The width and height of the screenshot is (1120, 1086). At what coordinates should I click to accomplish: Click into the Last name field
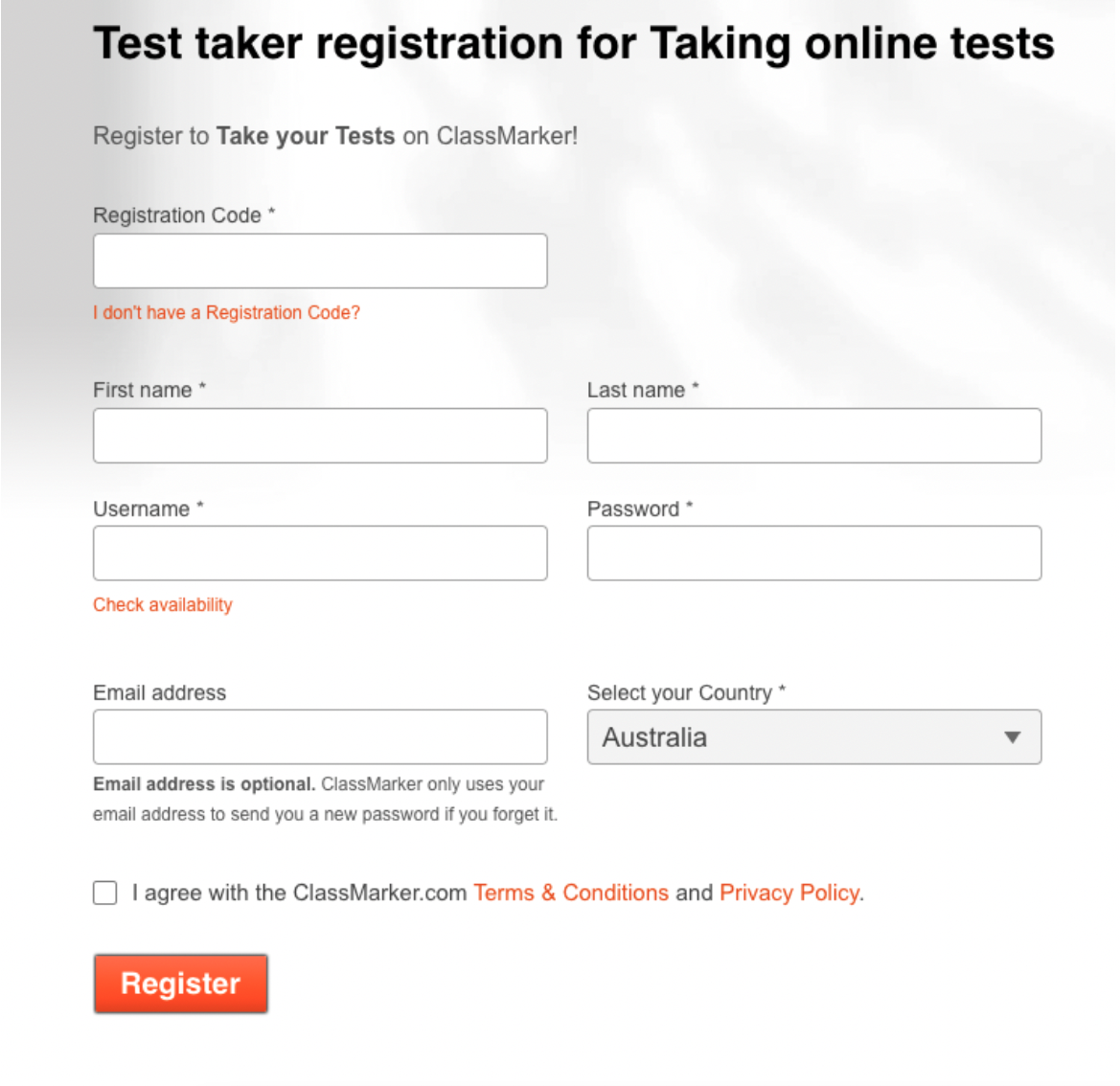coord(813,436)
